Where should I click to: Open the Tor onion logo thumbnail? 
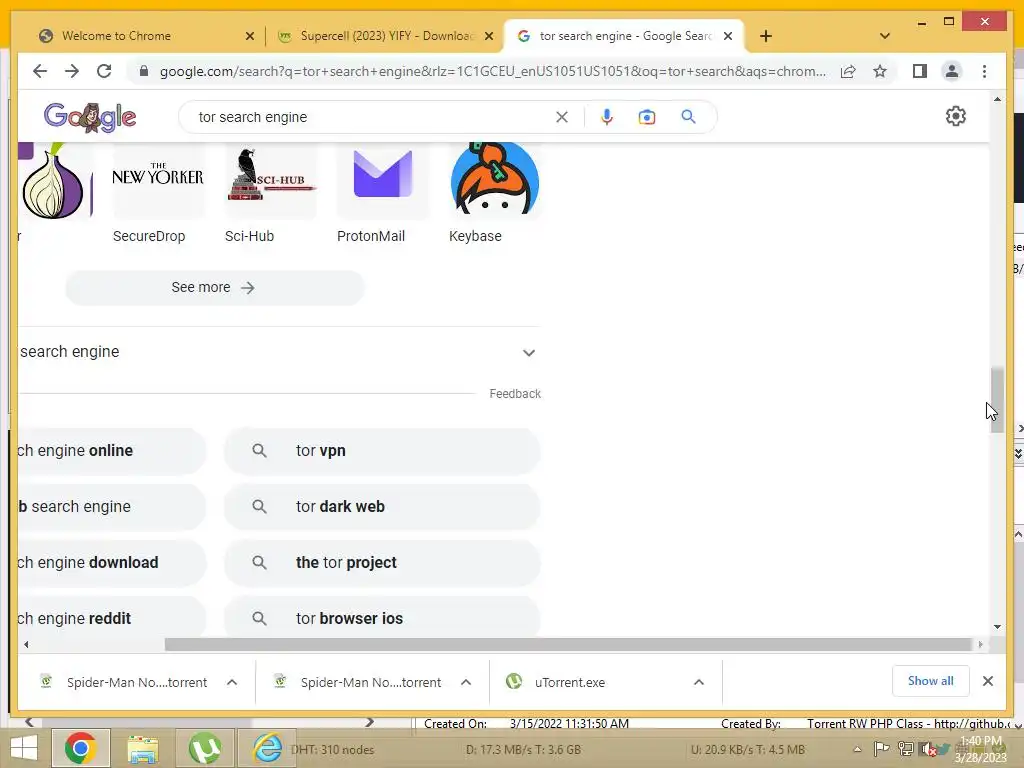point(54,182)
